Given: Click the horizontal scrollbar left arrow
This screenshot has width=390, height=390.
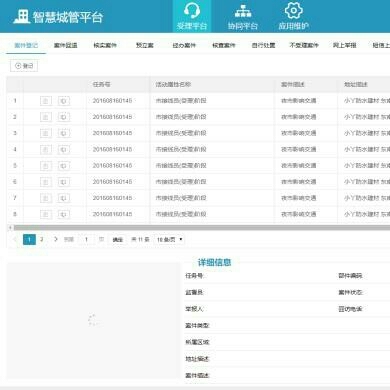Looking at the screenshot, I should point(10,228).
